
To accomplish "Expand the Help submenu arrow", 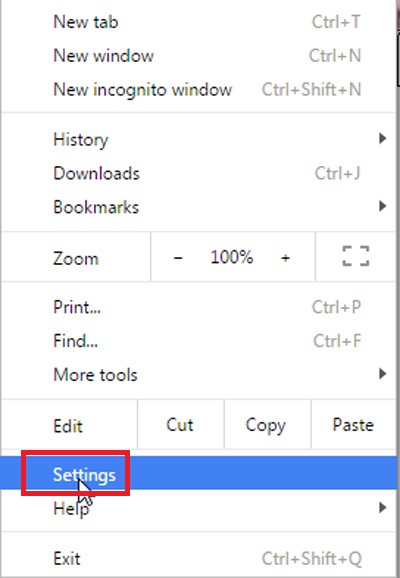I will coord(382,508).
